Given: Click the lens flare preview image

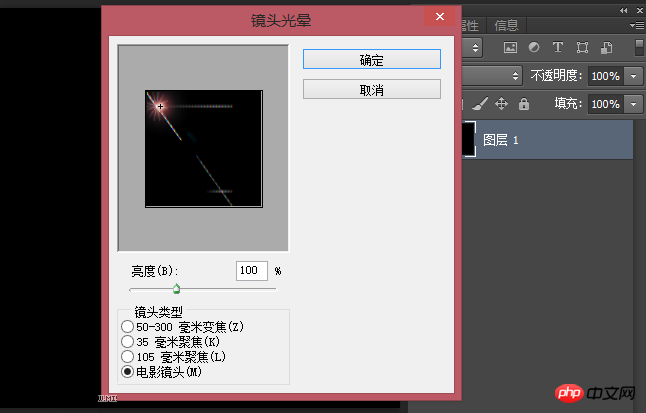Looking at the screenshot, I should tap(204, 148).
